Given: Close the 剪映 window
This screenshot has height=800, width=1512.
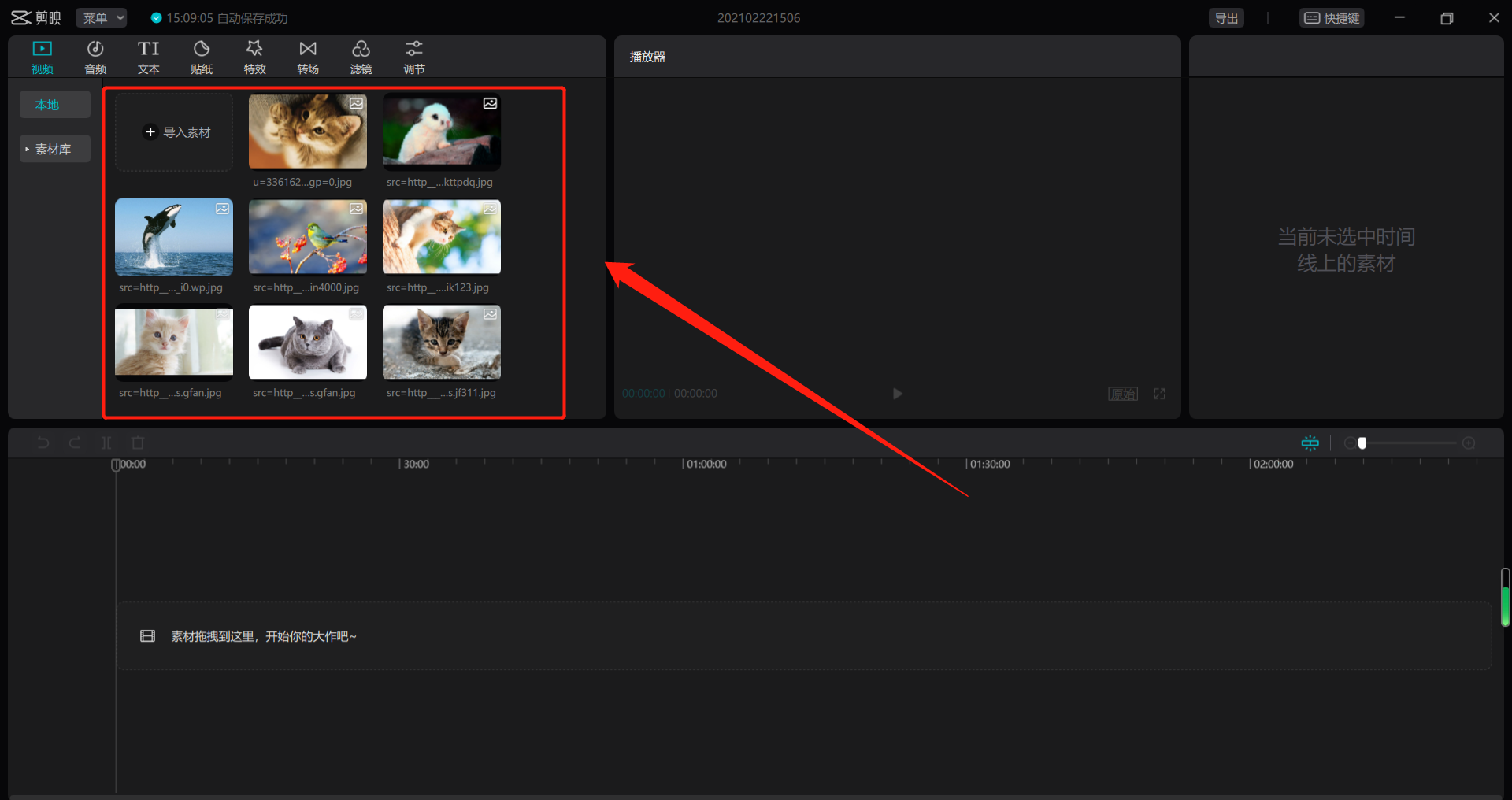Looking at the screenshot, I should tap(1494, 18).
